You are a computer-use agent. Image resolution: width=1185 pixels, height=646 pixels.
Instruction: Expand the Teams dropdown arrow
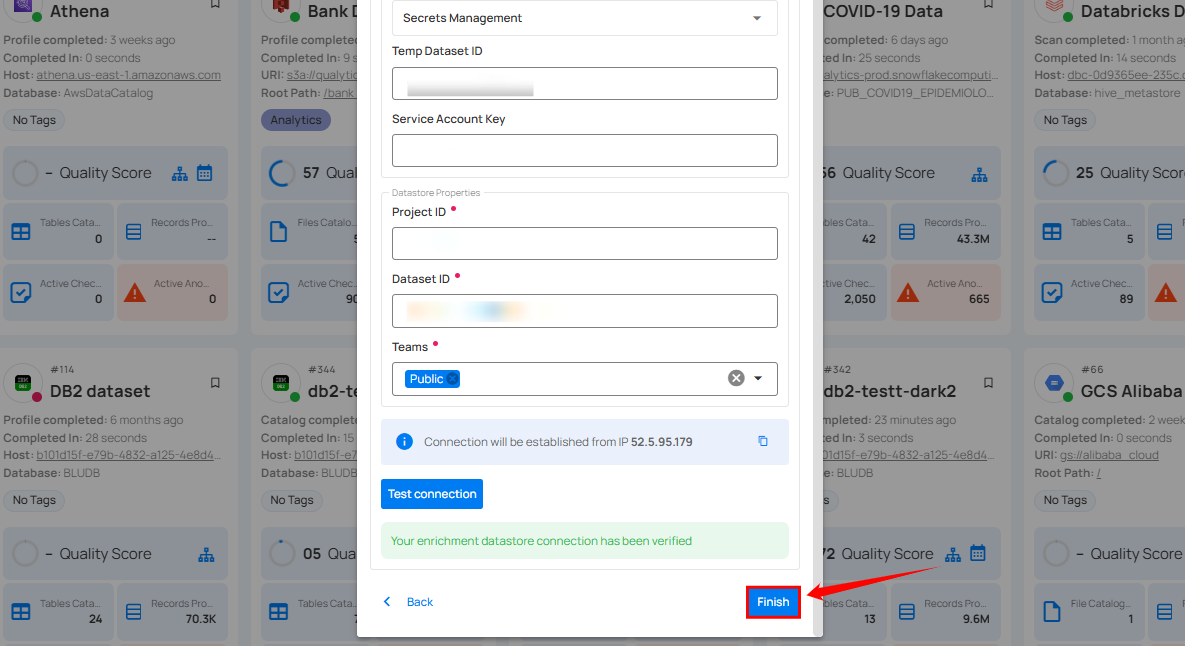click(758, 378)
